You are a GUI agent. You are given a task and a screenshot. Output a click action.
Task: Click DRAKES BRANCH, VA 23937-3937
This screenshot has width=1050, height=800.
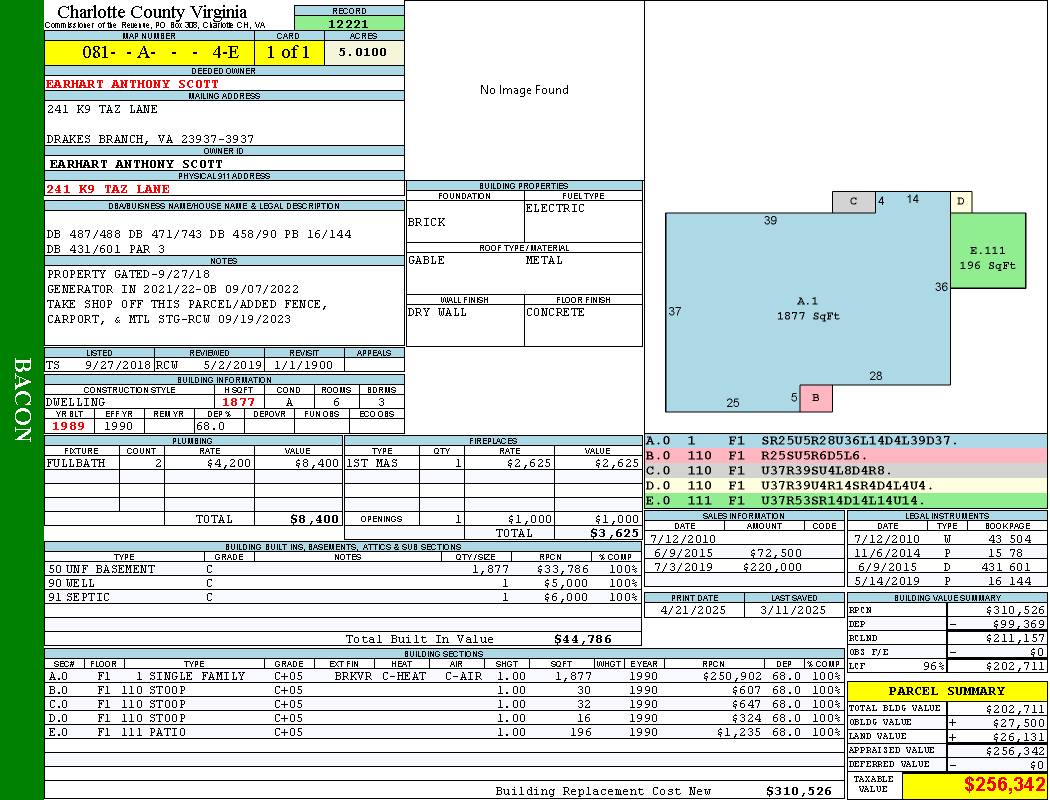tap(150, 139)
